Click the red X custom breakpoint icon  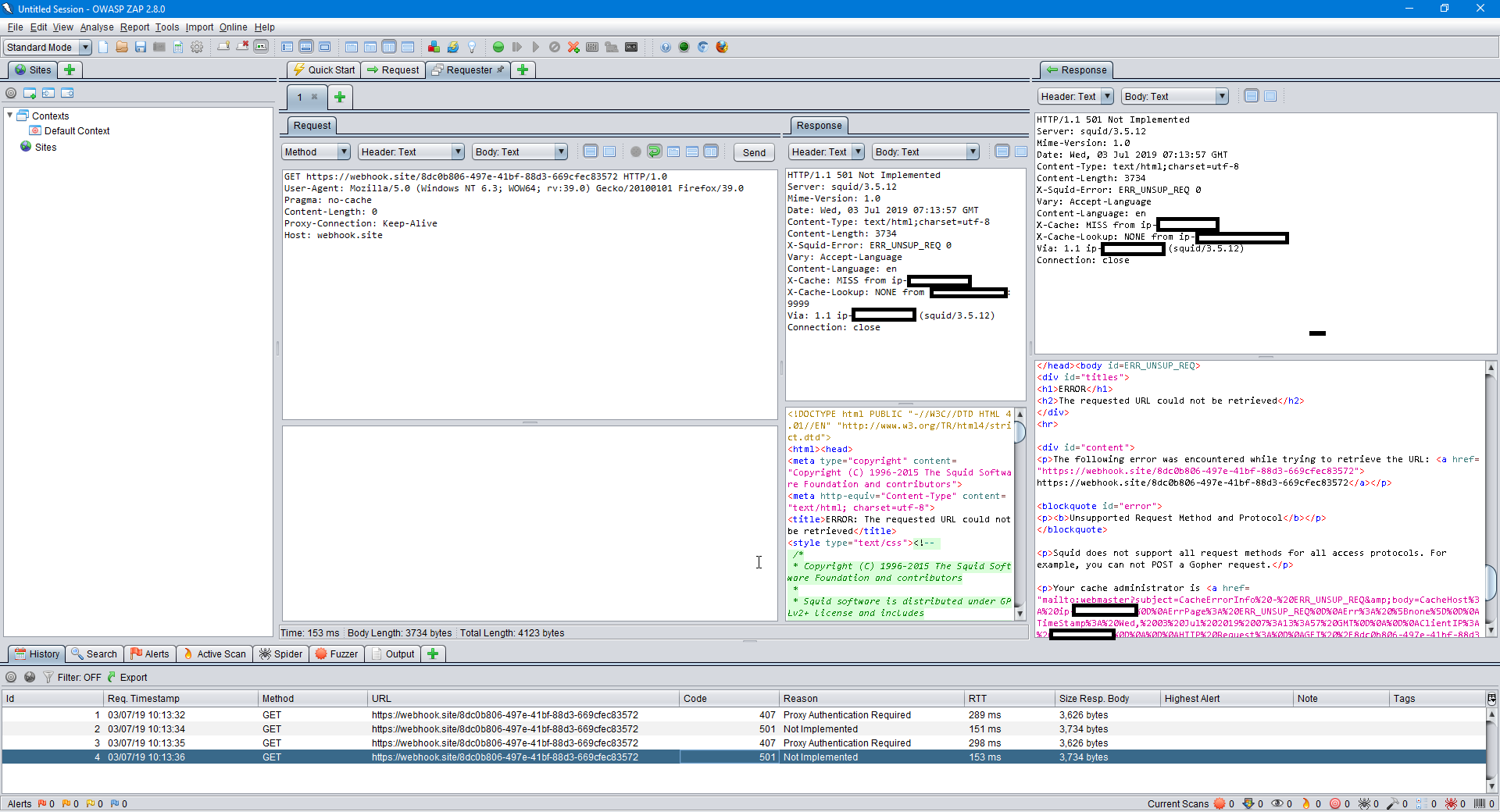coord(573,47)
